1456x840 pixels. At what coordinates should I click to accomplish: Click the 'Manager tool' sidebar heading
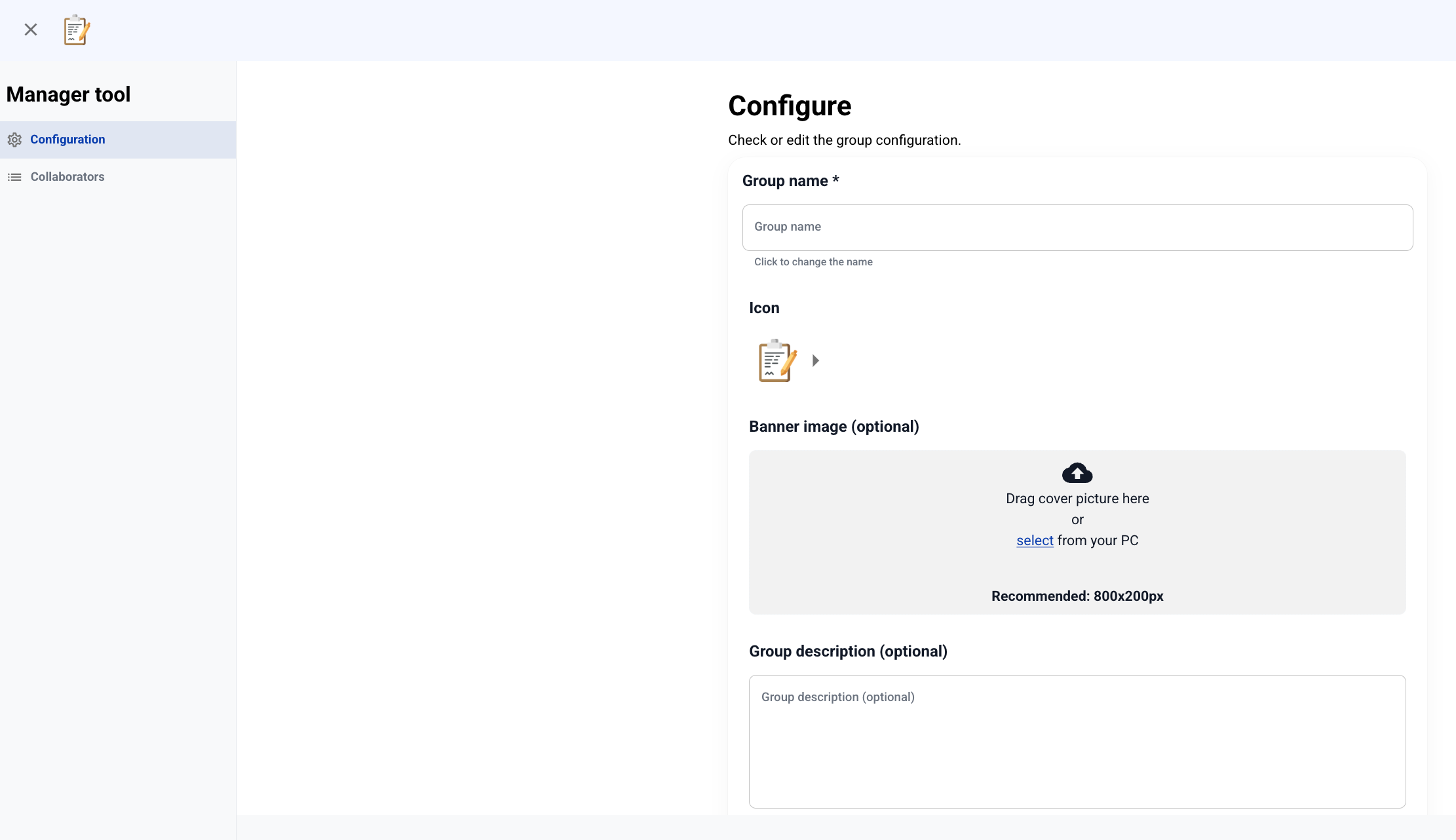coord(68,94)
